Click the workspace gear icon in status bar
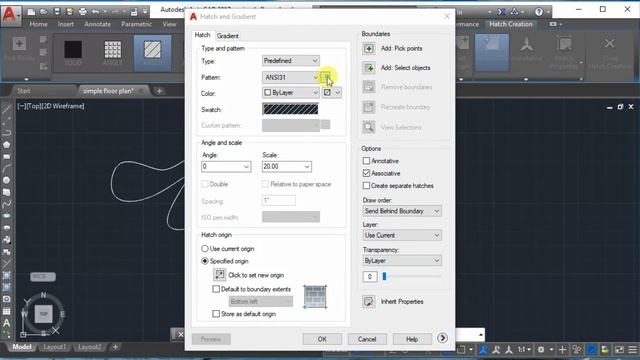The height and width of the screenshot is (360, 640). [x=541, y=350]
